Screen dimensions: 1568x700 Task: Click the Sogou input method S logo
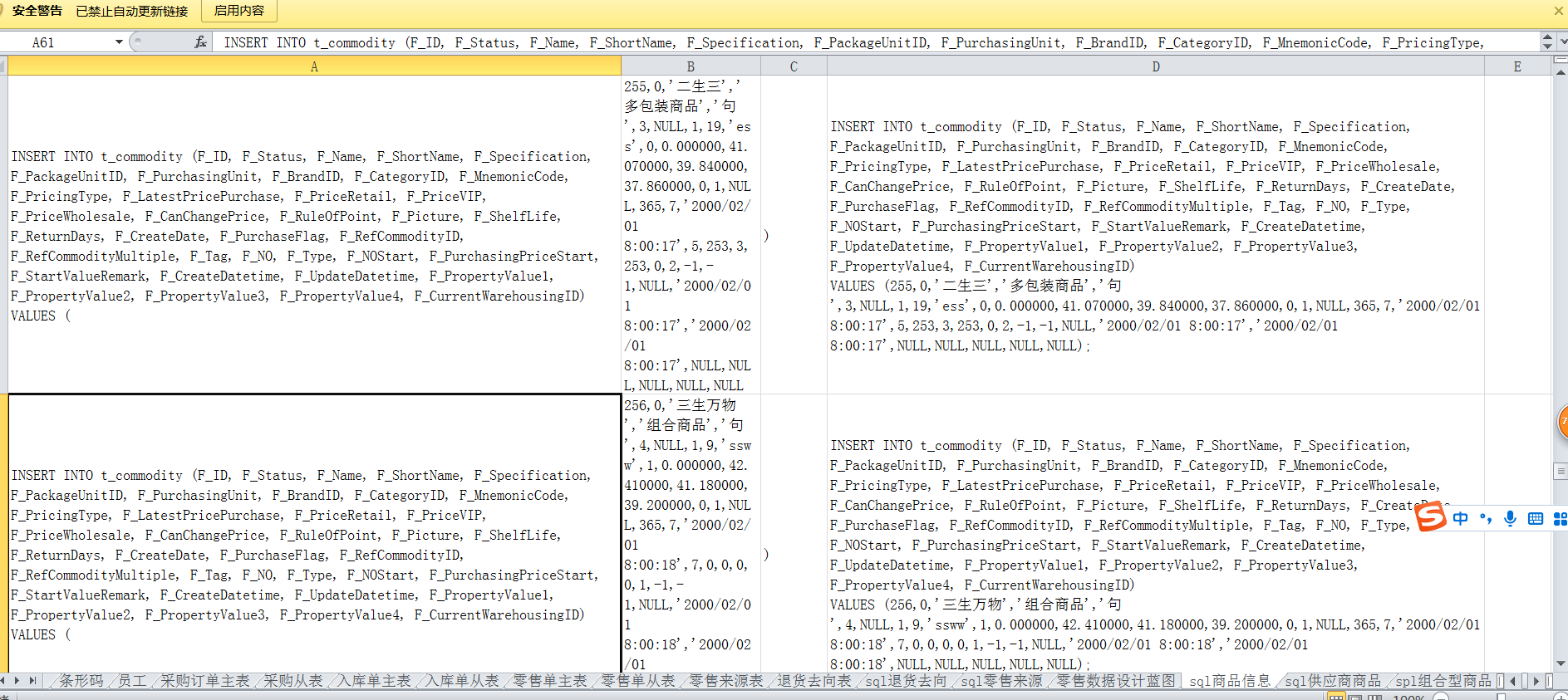1430,516
